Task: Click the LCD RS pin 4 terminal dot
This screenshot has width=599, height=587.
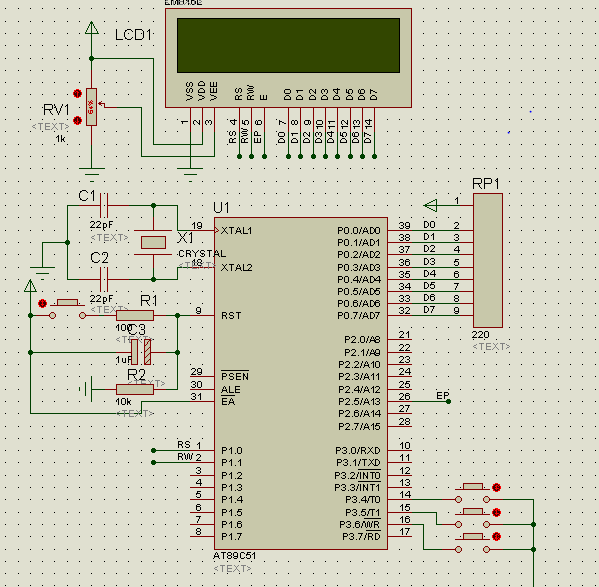Action: (239, 157)
